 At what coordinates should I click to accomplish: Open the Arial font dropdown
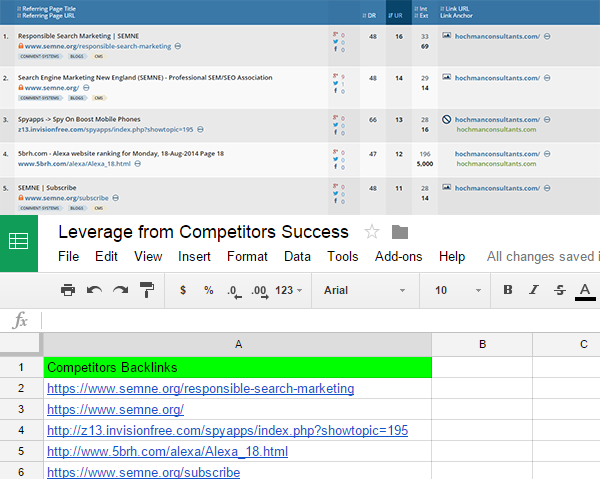360,290
